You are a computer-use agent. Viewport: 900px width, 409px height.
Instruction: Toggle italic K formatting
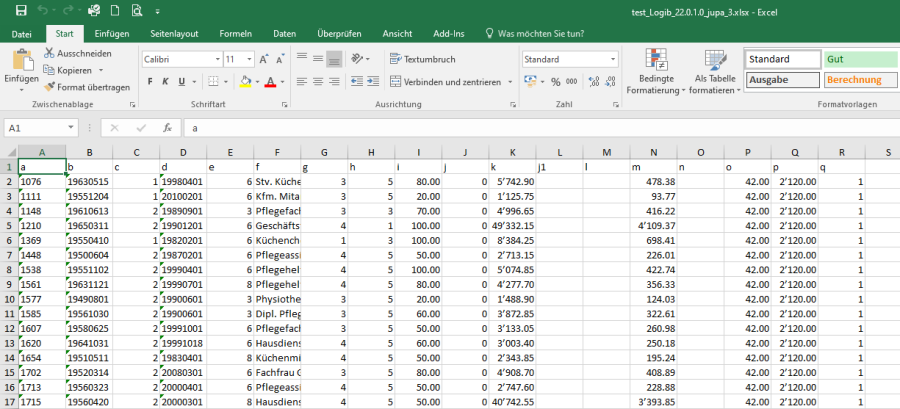tap(165, 81)
